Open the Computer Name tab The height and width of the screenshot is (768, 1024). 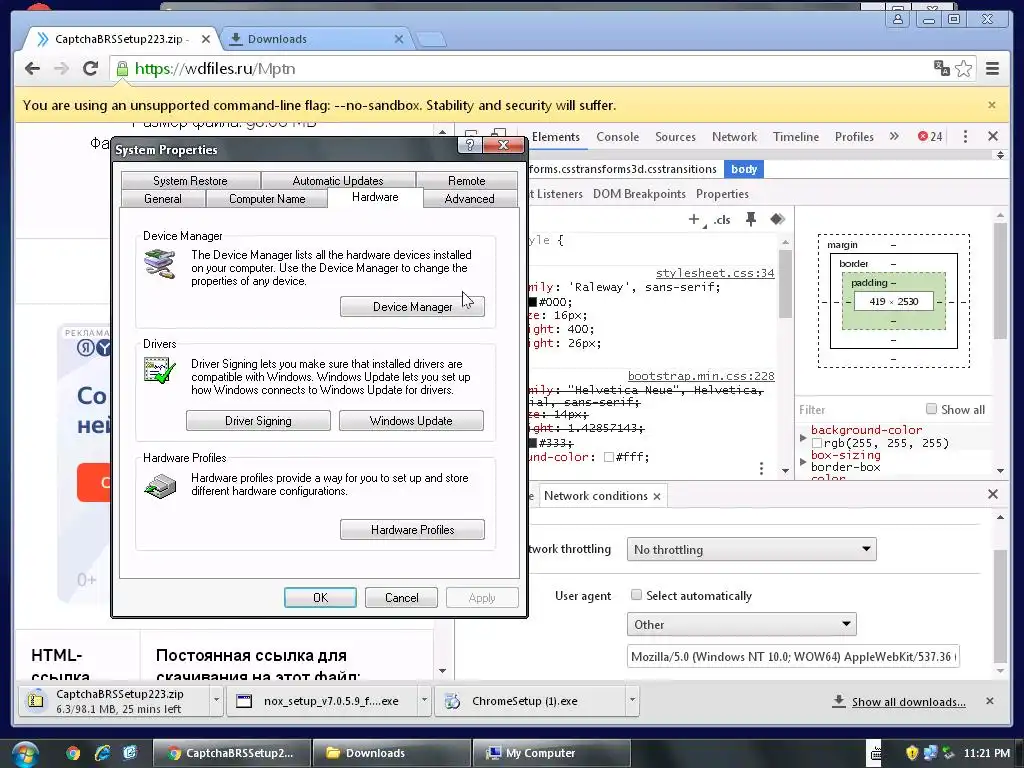(x=266, y=199)
